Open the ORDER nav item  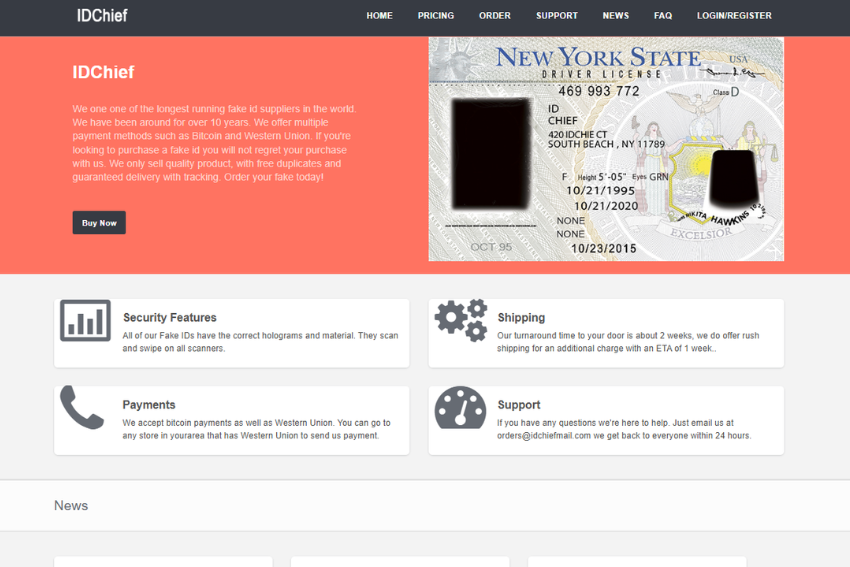pos(495,16)
